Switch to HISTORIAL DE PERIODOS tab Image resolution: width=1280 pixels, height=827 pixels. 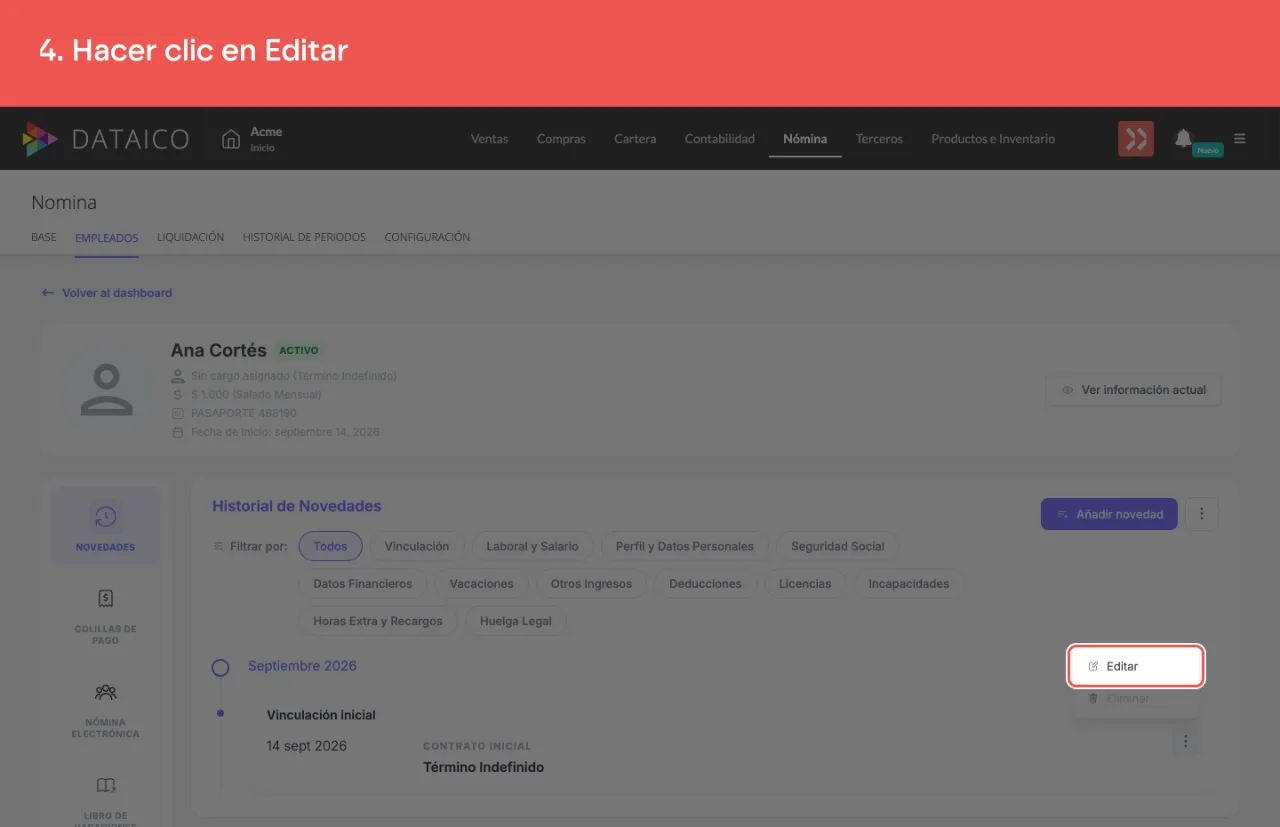coord(304,237)
